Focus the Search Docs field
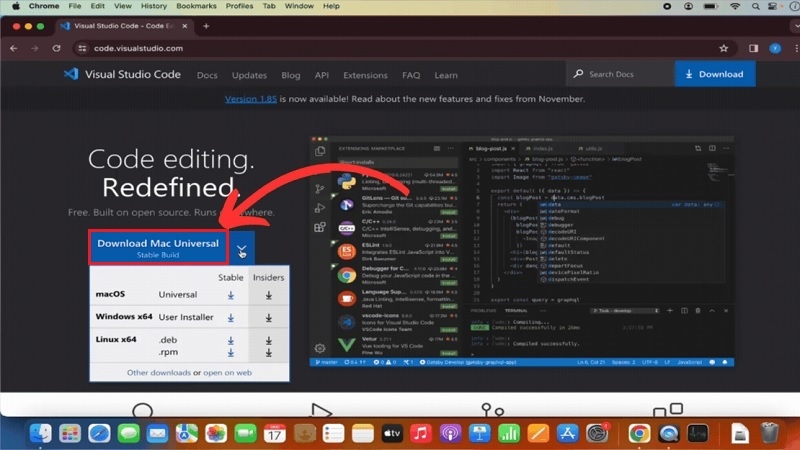800x450 pixels. coord(620,74)
